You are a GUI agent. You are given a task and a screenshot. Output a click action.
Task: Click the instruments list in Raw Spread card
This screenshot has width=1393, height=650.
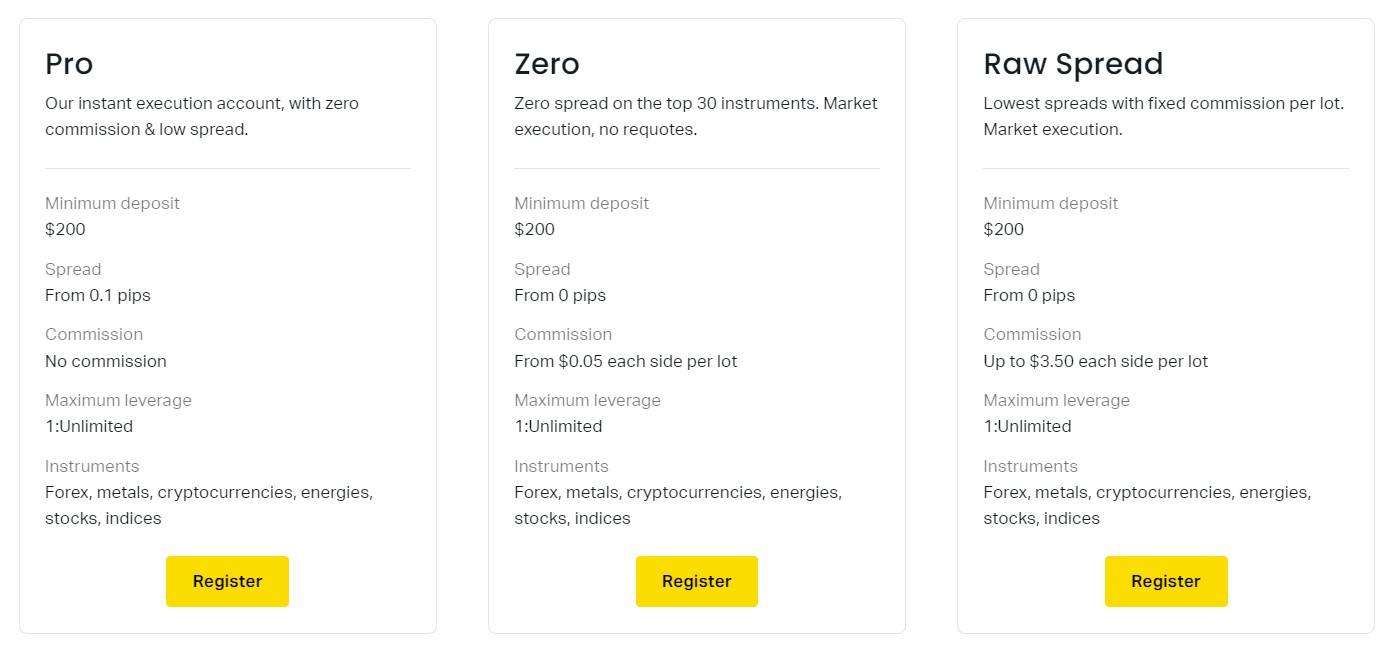(1146, 505)
